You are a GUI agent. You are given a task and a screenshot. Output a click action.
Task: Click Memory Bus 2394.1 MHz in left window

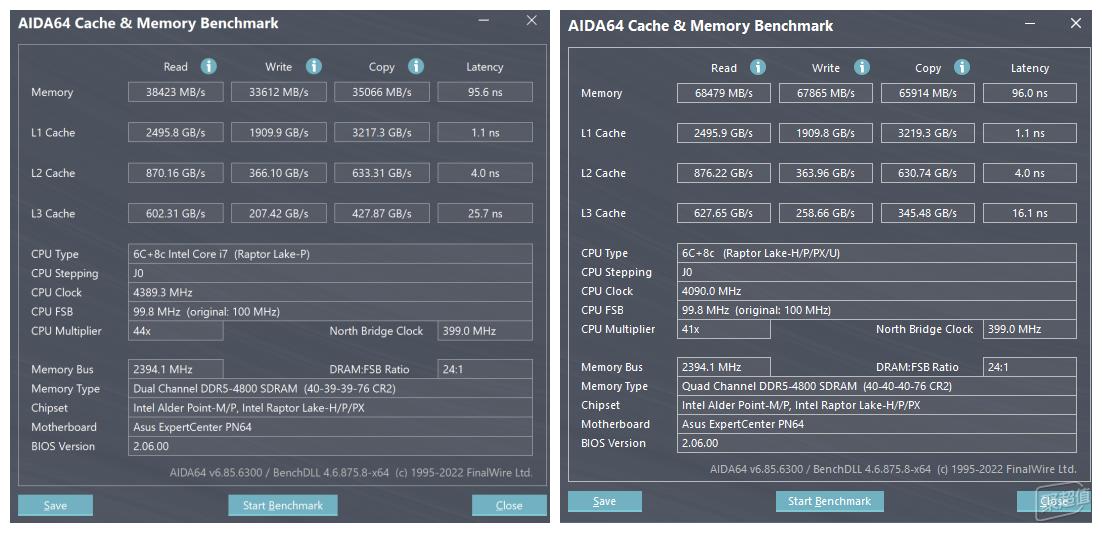[x=176, y=369]
